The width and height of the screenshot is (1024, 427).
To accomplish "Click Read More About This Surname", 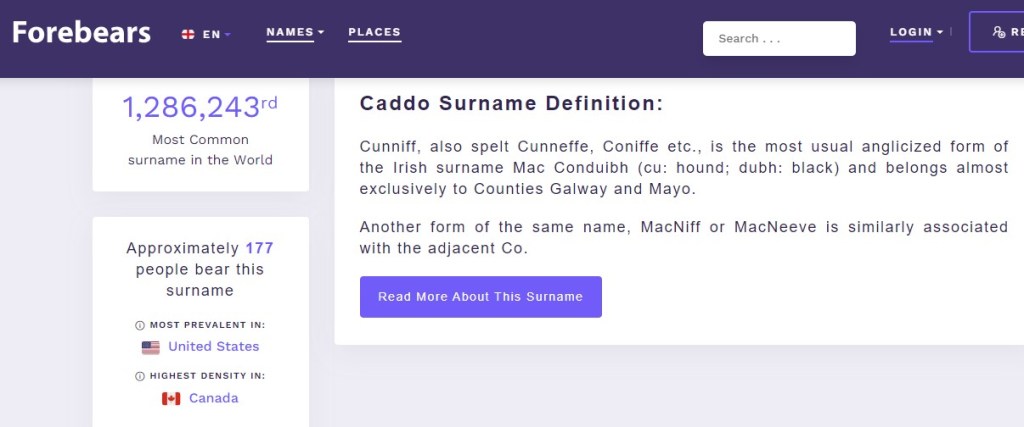I will click(480, 297).
